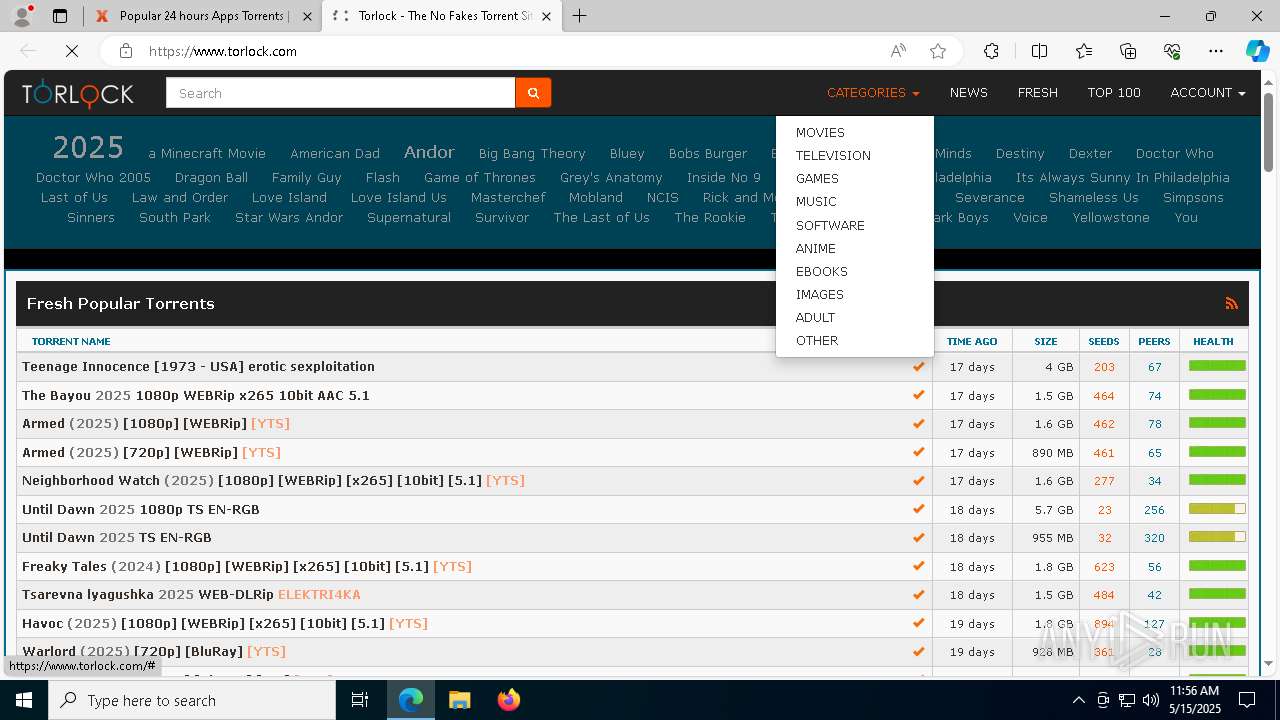Select OTHER from the categories menu
The height and width of the screenshot is (720, 1280).
point(855,340)
